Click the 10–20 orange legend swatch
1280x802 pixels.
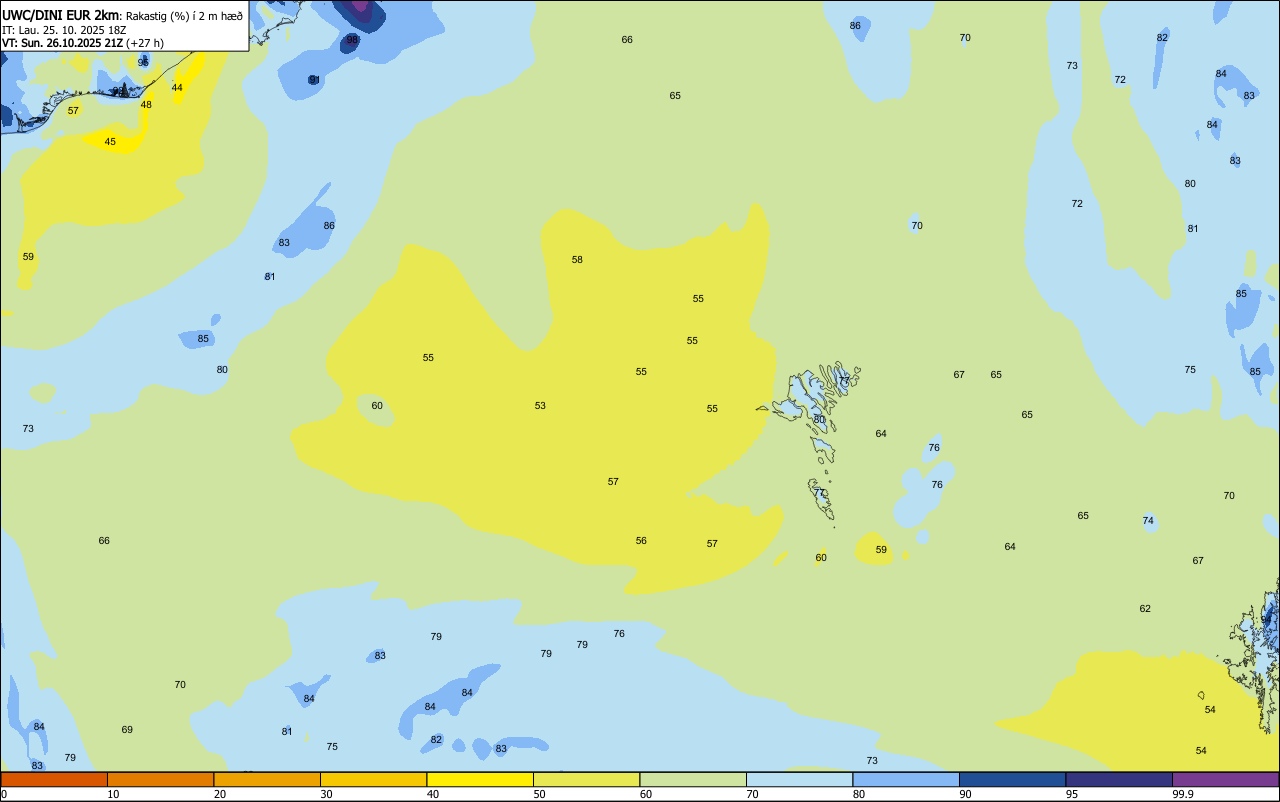[160, 779]
